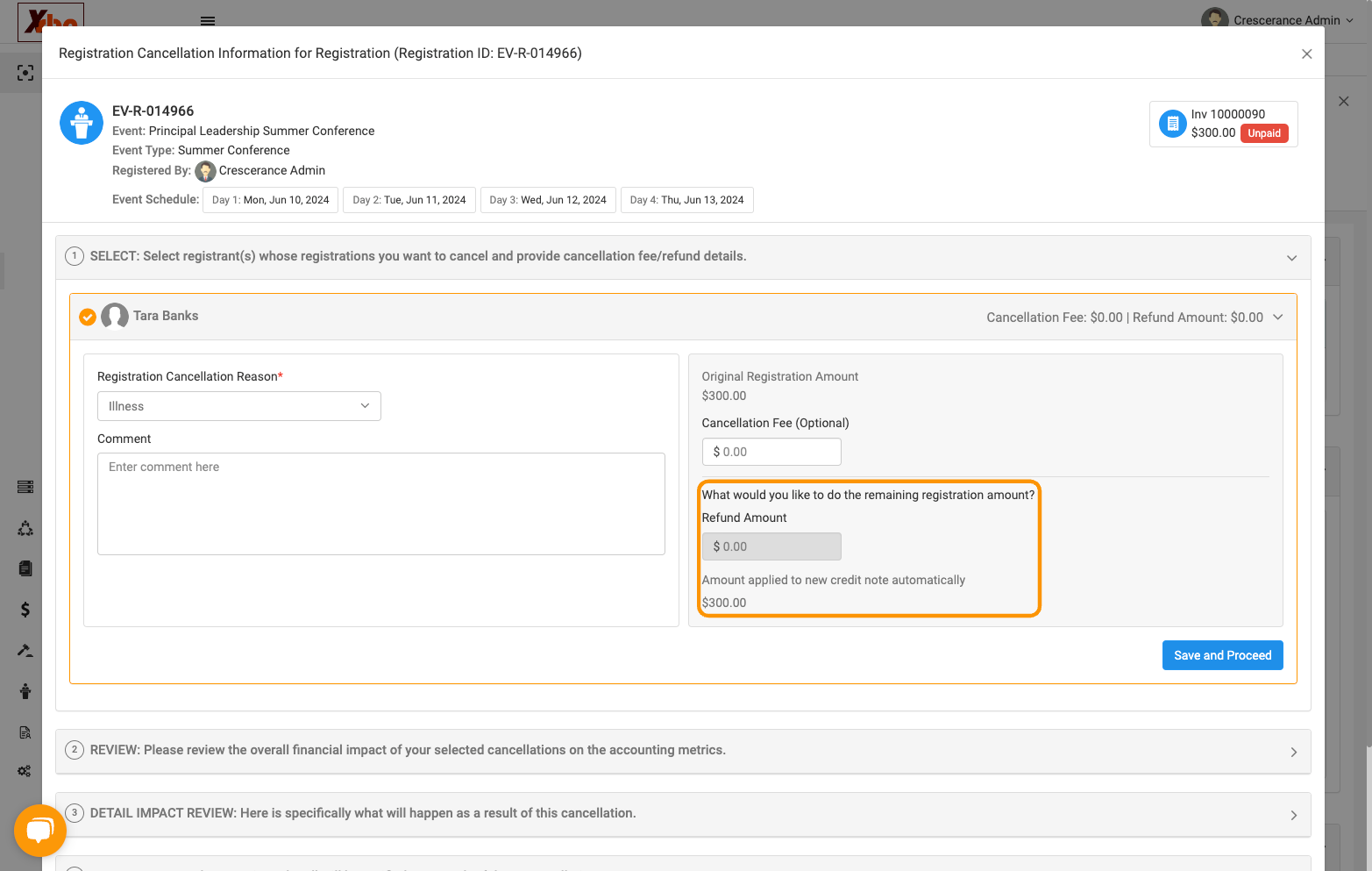Click the scan/focus icon in left sidebar
The width and height of the screenshot is (1372, 871).
tap(25, 73)
